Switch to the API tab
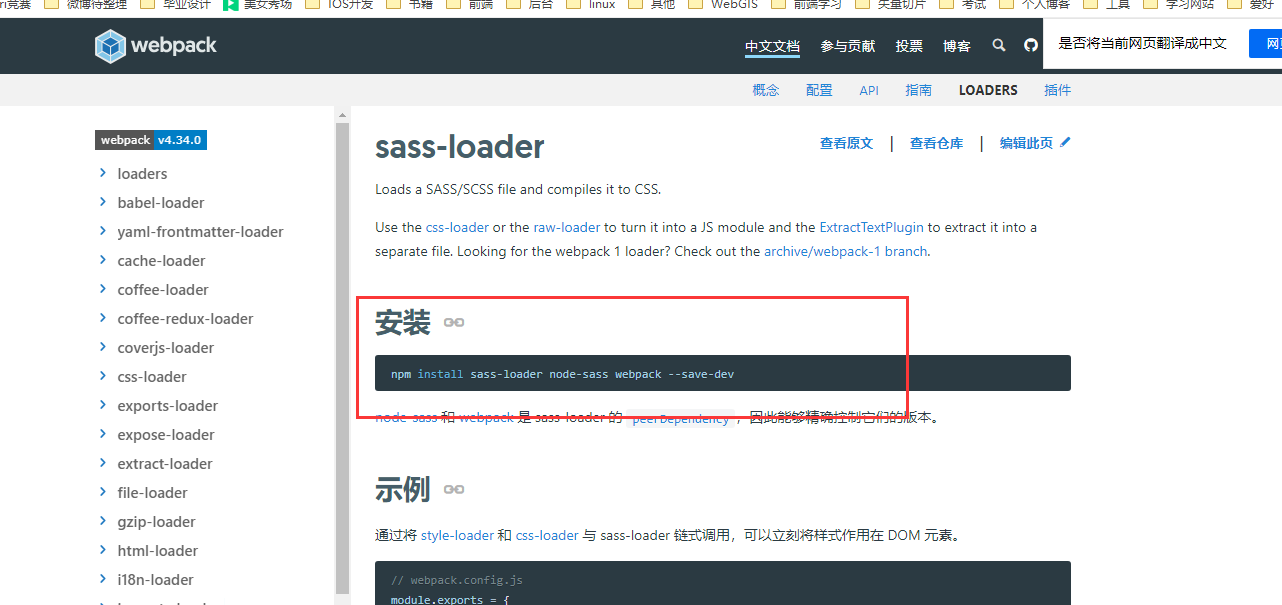Screen dimensions: 1282x605 click(x=869, y=90)
